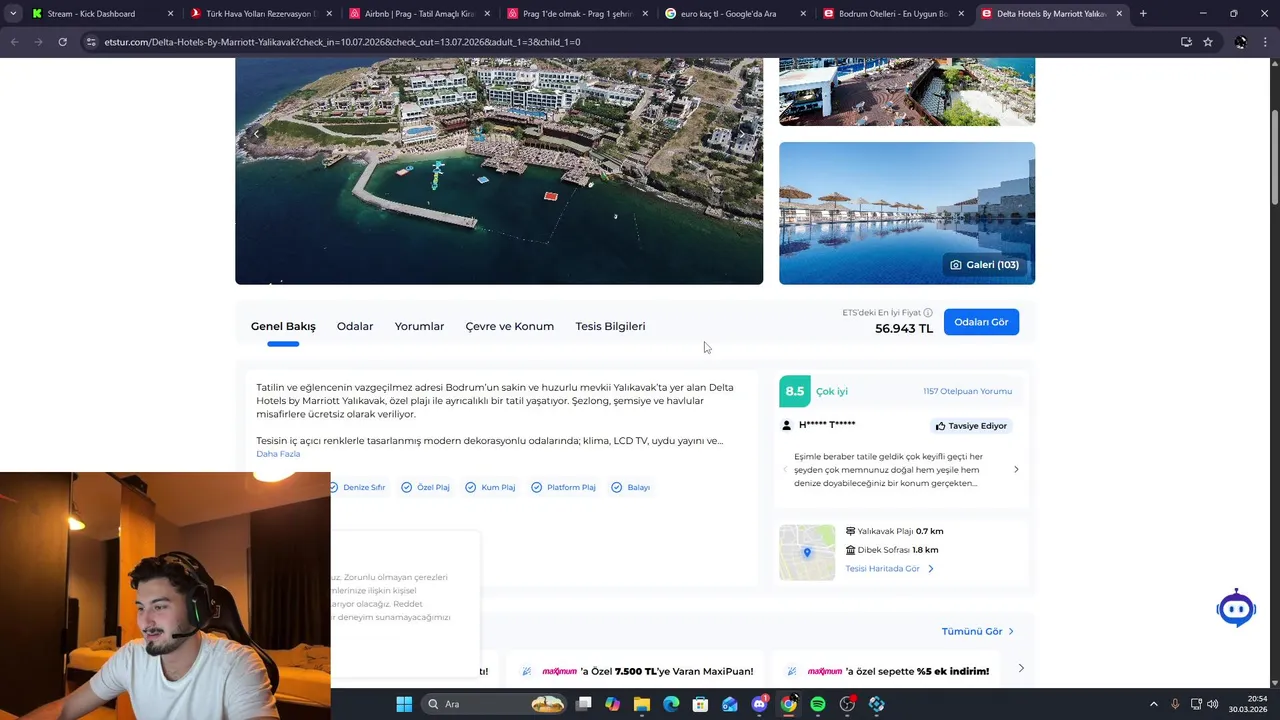The width and height of the screenshot is (1280, 720).
Task: Select the Genel Bakış tab
Action: [x=283, y=326]
